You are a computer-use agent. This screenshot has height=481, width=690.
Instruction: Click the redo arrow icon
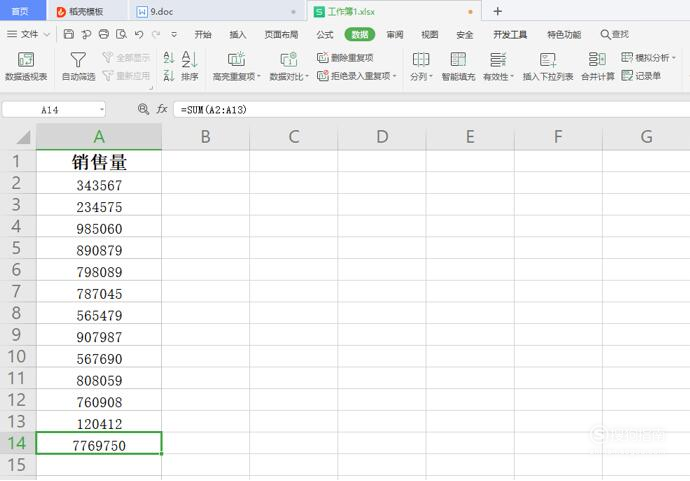pyautogui.click(x=156, y=34)
